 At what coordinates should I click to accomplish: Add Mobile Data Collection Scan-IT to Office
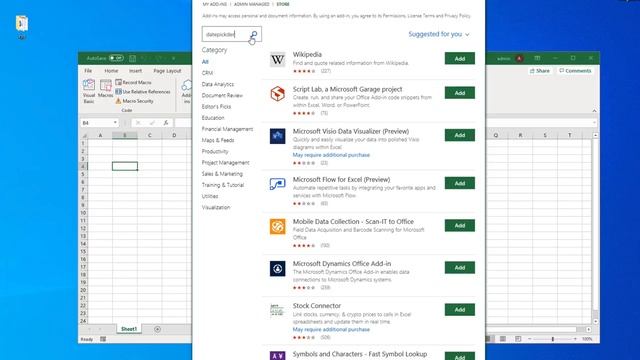click(460, 225)
